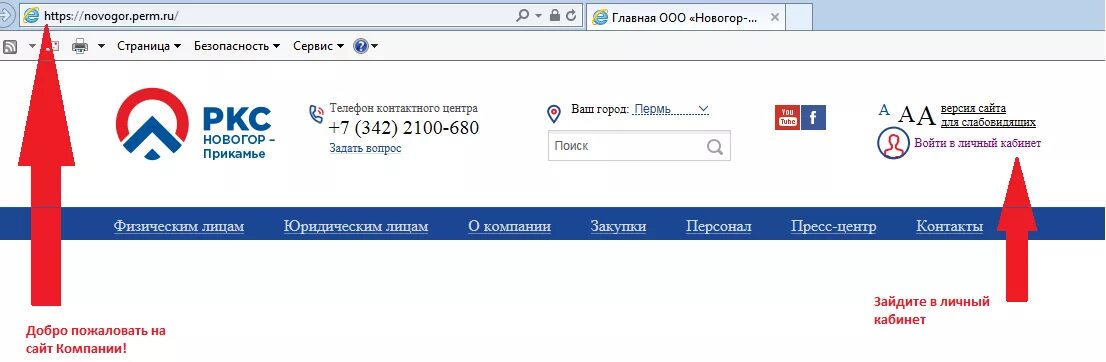Image resolution: width=1106 pixels, height=362 pixels.
Task: Open the YouTube channel icon
Action: (x=786, y=118)
